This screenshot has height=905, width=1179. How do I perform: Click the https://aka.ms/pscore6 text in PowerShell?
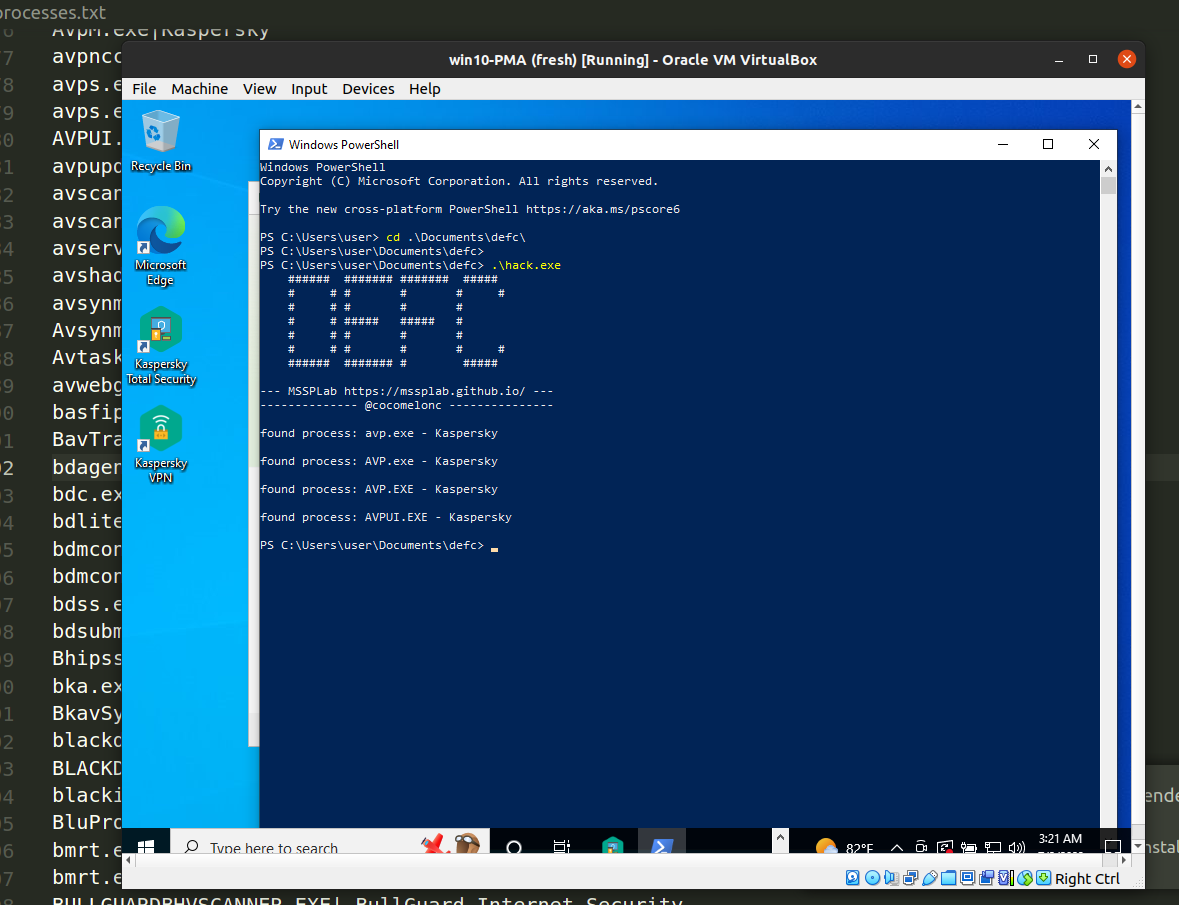pos(602,209)
